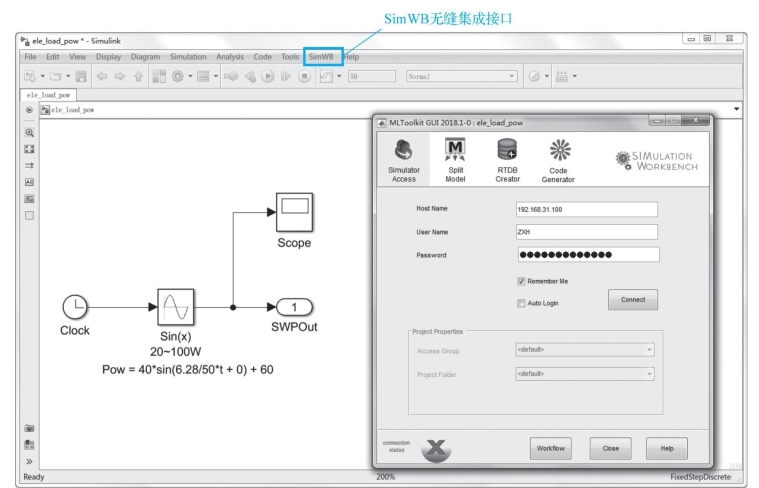
Task: Click the Image palette icon
Action: pyautogui.click(x=30, y=198)
